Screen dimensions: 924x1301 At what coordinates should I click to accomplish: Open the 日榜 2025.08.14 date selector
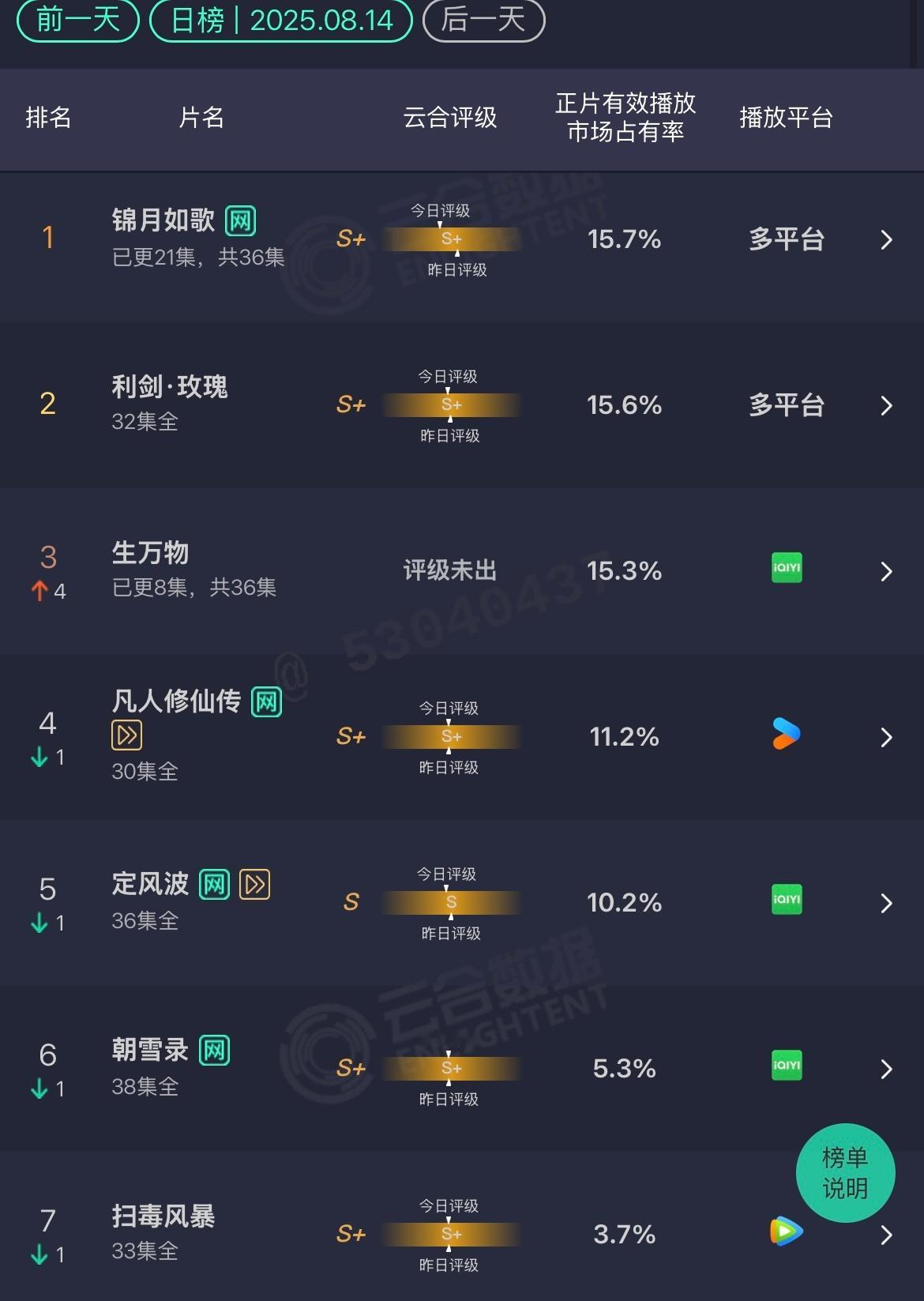click(x=281, y=20)
